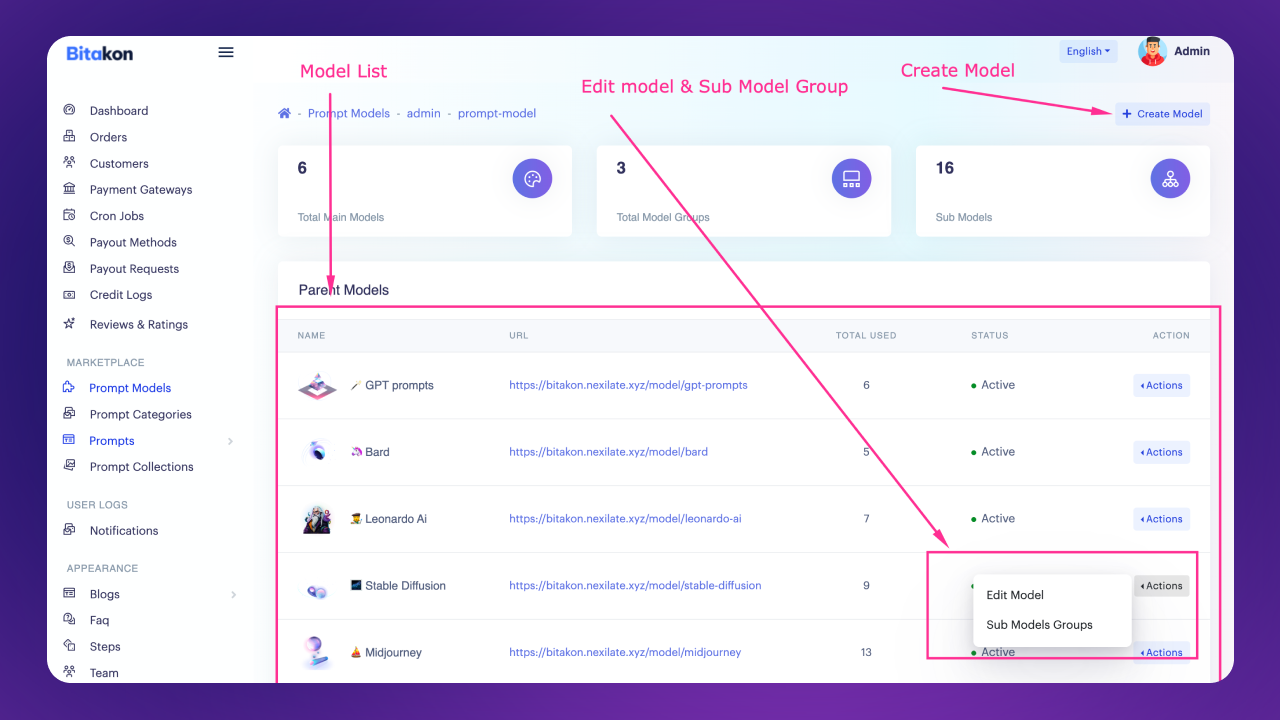
Task: Click the Team sidebar icon
Action: 69,672
